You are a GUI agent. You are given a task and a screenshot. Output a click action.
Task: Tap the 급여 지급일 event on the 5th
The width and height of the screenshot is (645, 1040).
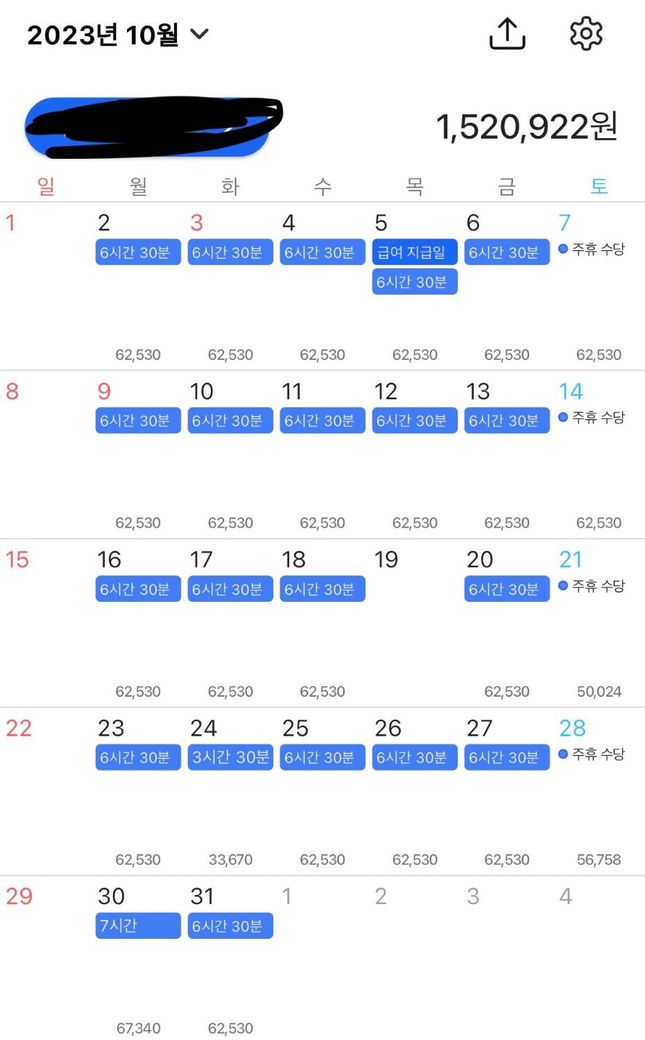[415, 252]
